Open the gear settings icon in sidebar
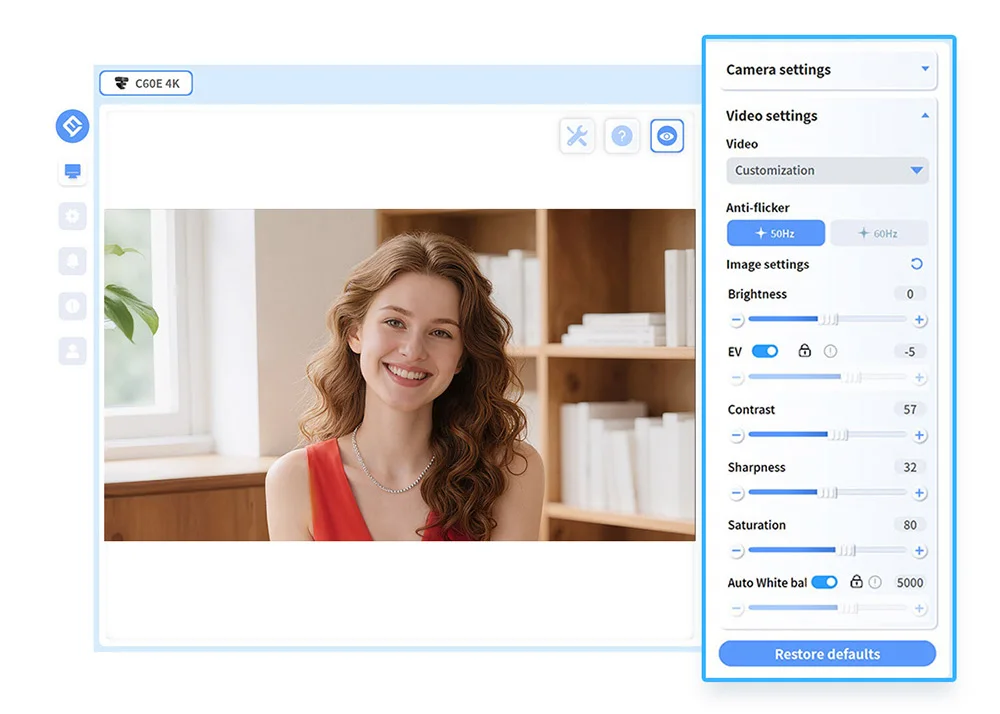Screen dimensions: 1000x714 (x=73, y=216)
